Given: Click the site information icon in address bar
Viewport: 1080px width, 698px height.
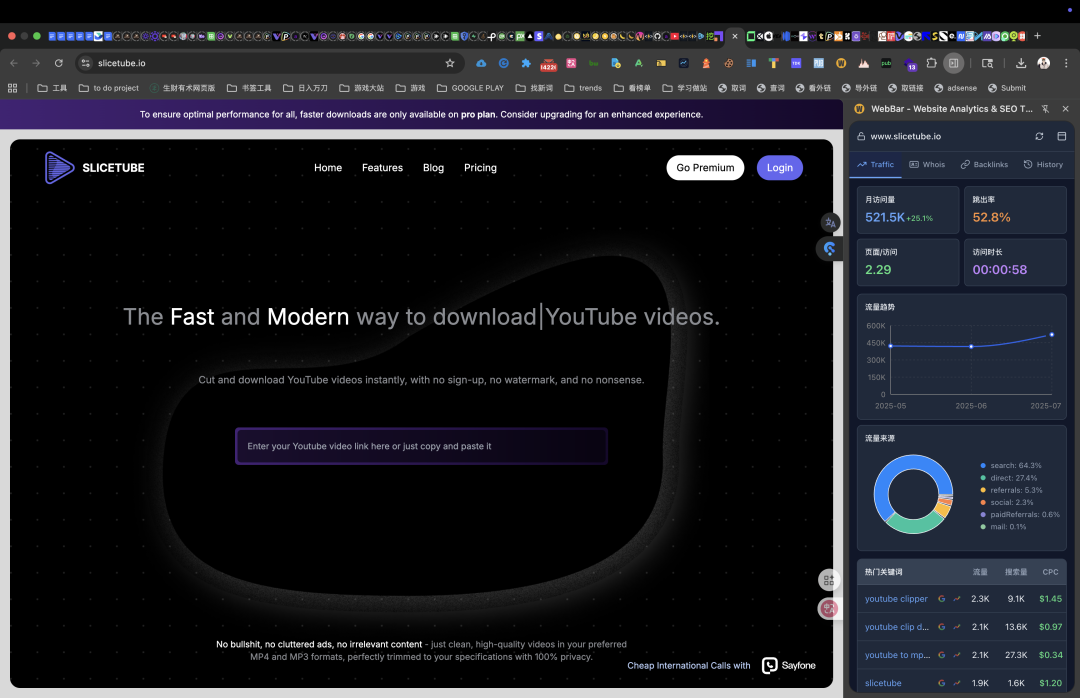Looking at the screenshot, I should coord(85,63).
